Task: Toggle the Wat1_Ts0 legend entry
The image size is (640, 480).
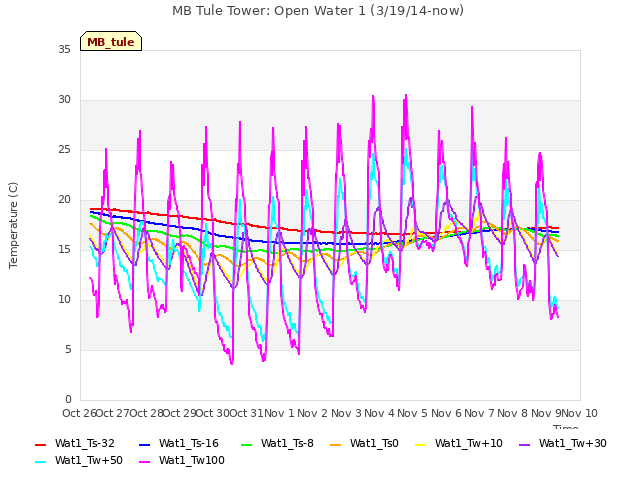Action: [x=364, y=443]
